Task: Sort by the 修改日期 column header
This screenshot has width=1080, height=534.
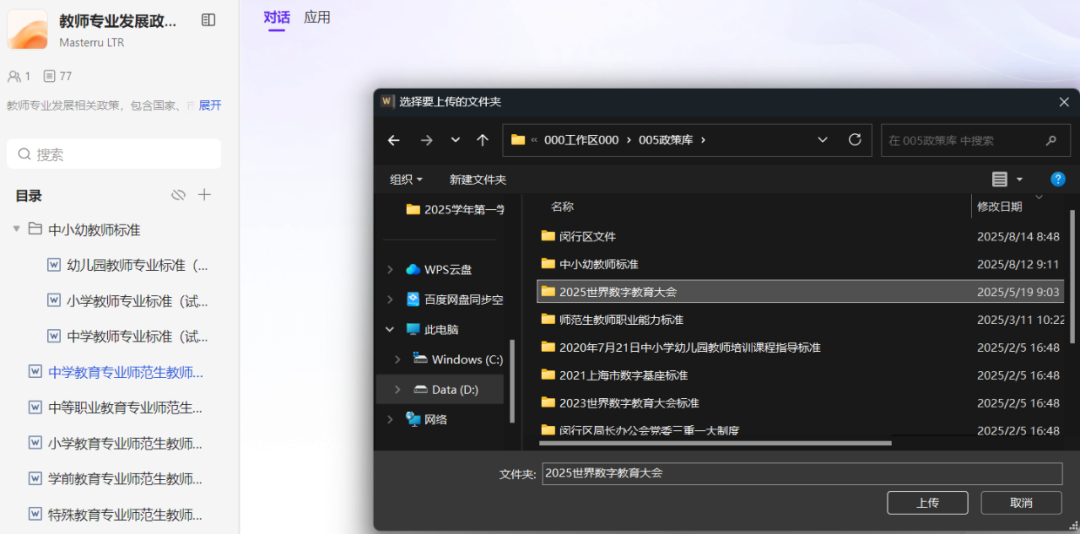Action: (x=999, y=206)
